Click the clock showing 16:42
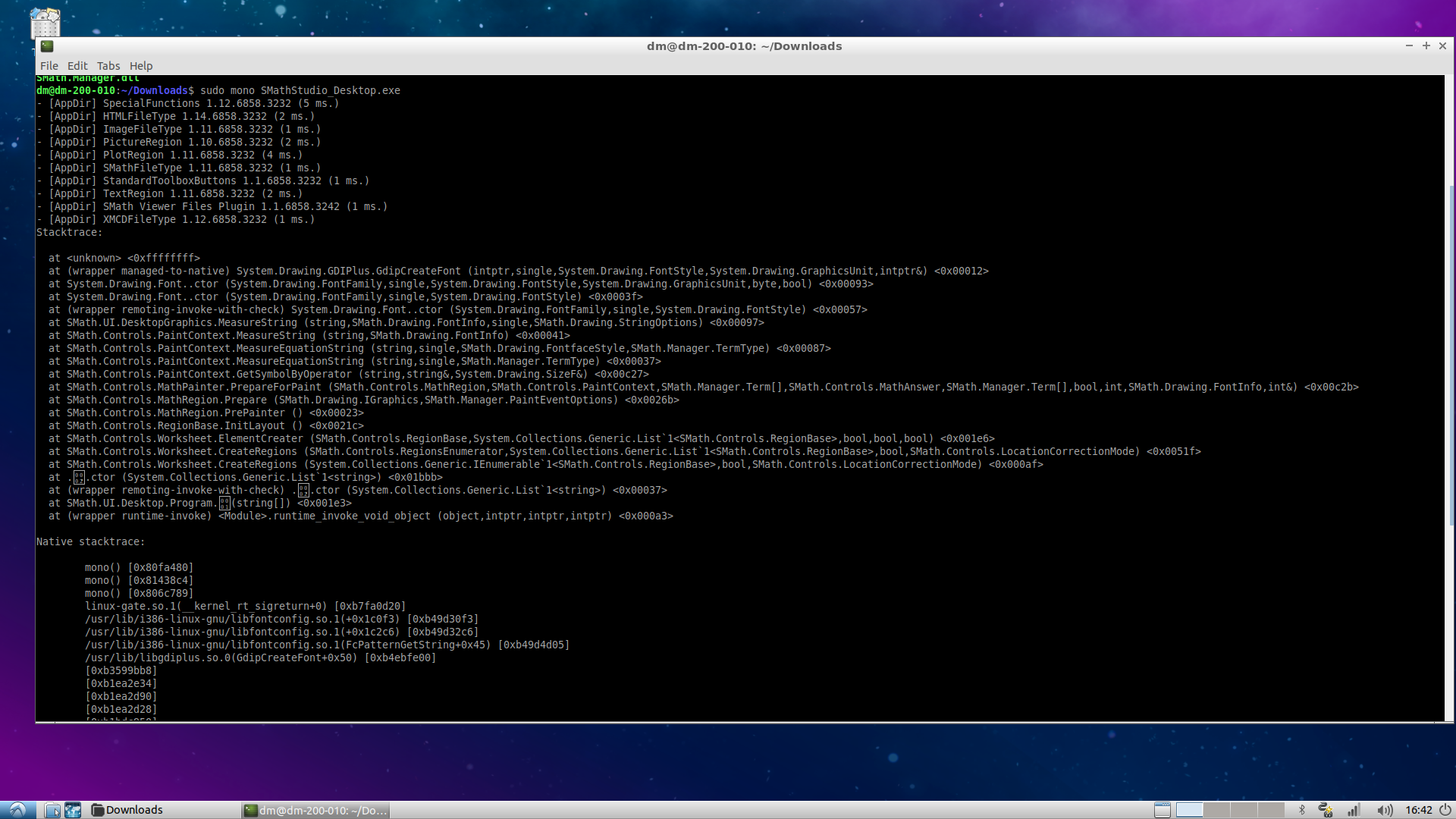1456x819 pixels. click(x=1418, y=810)
